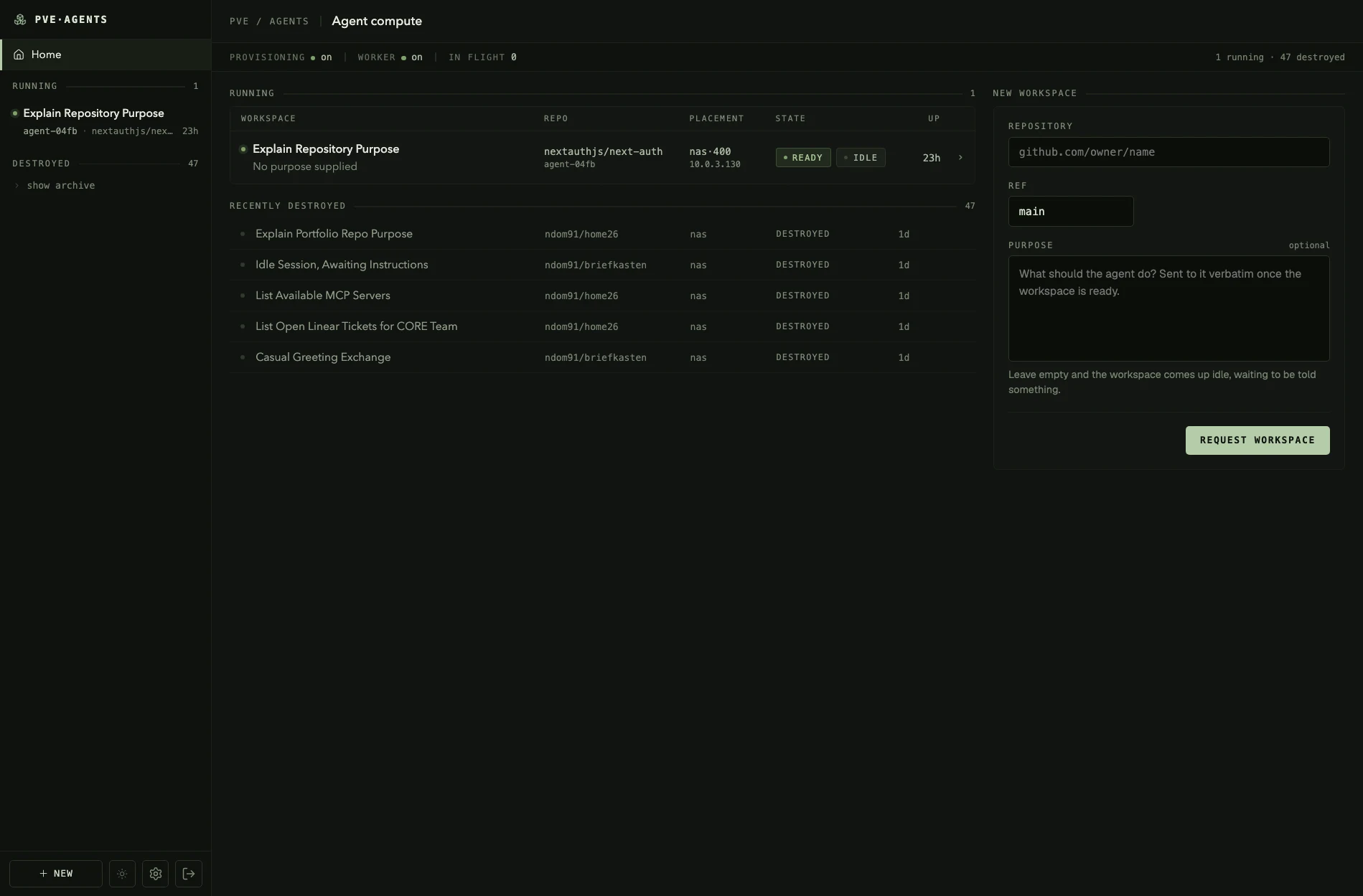The height and width of the screenshot is (896, 1363).
Task: Click the PVE breadcrumb link
Action: tap(239, 22)
